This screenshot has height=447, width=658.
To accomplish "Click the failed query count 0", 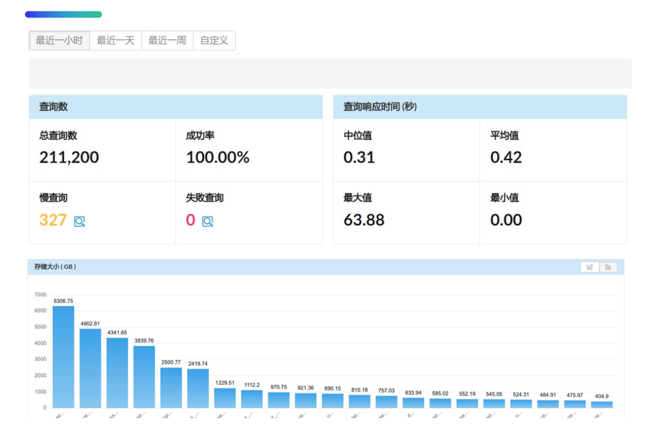I will [x=191, y=220].
